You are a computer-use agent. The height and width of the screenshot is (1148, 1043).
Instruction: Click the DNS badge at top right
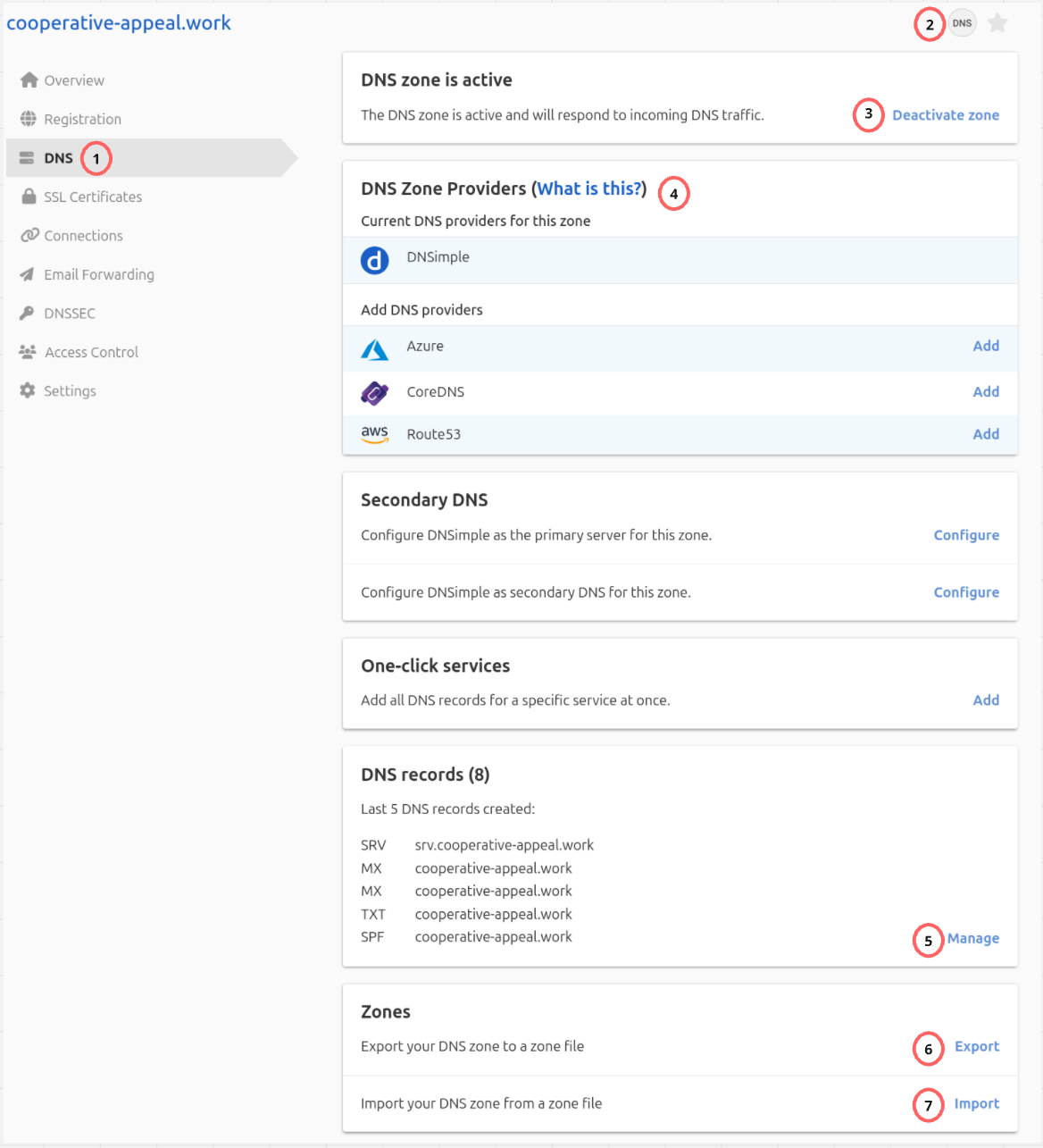click(x=962, y=23)
